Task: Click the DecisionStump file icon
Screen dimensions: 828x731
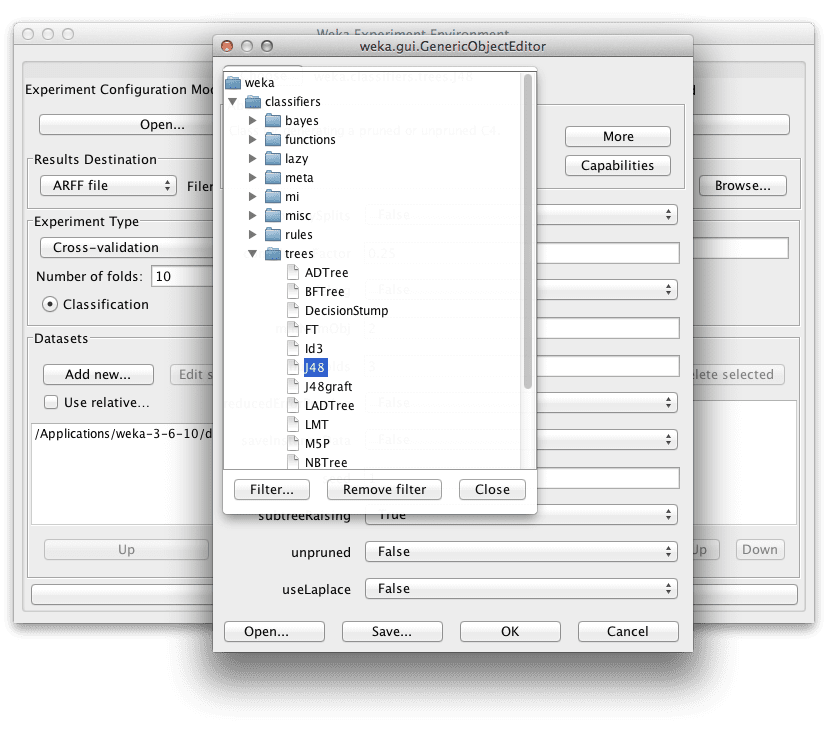Action: (x=293, y=310)
